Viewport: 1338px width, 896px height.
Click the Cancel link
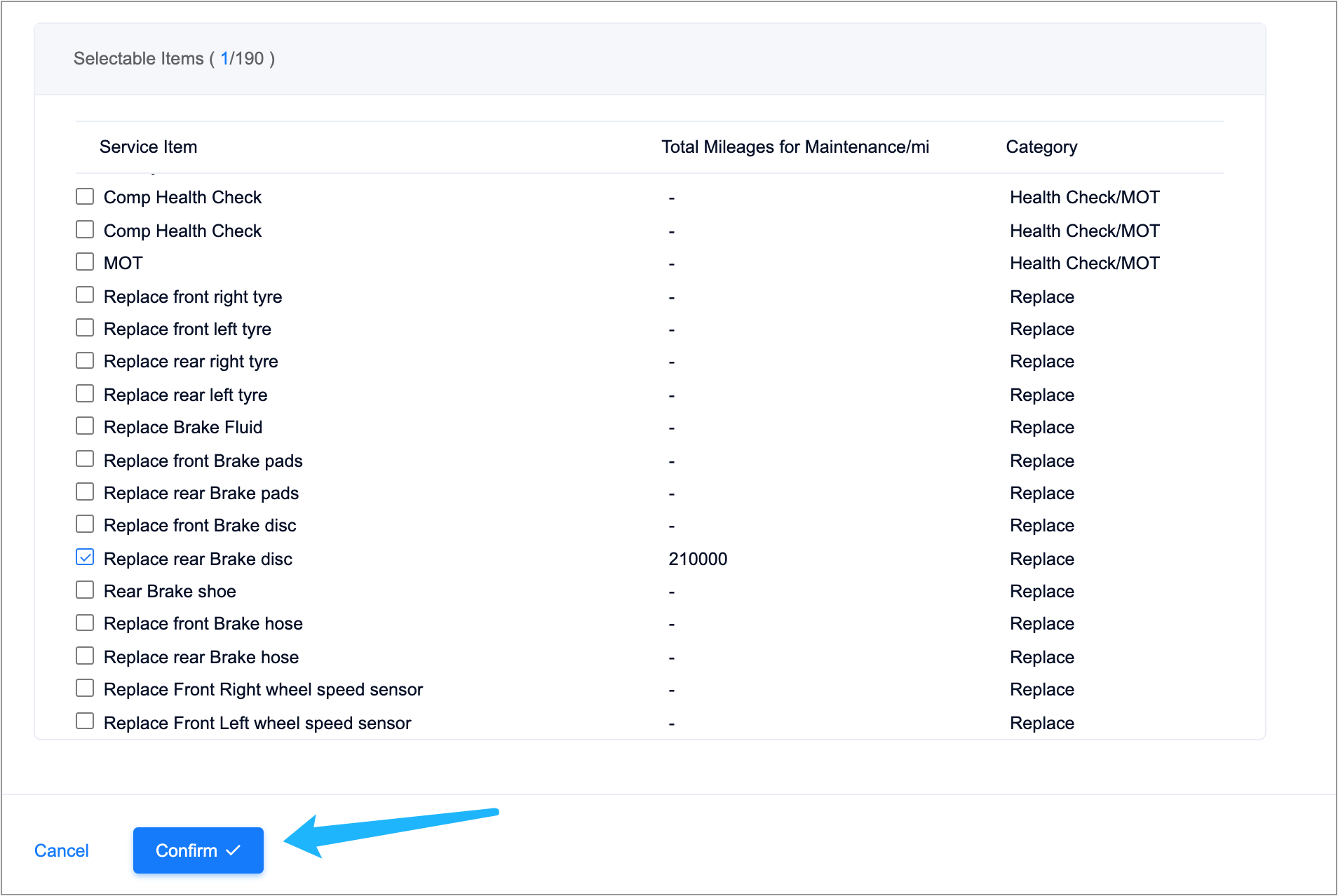[x=62, y=850]
